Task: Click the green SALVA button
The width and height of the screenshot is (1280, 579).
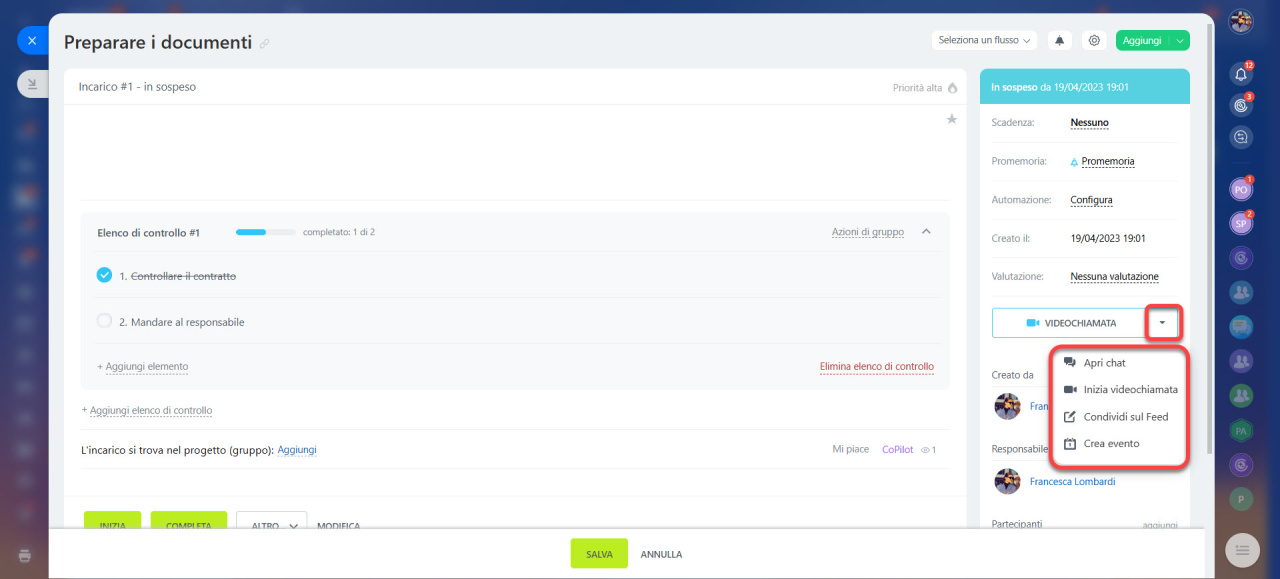Action: point(599,554)
